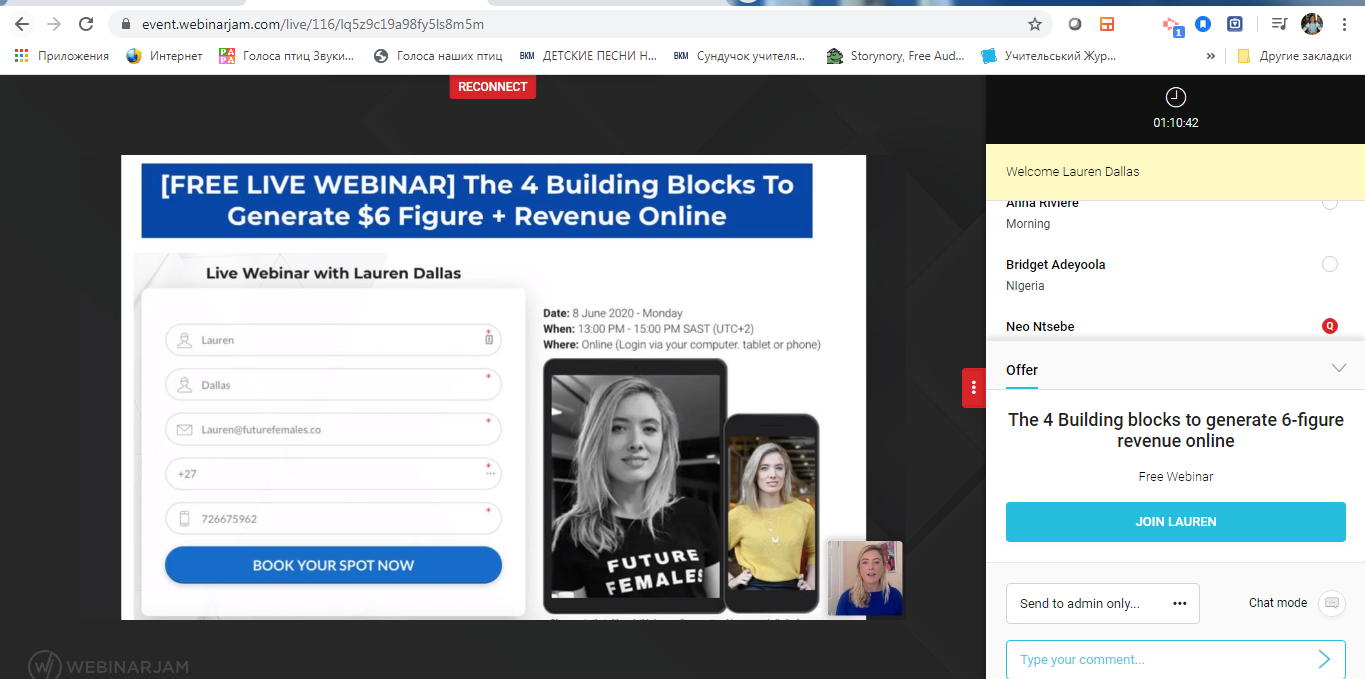Click the NIgeria chat message
Image resolution: width=1365 pixels, height=679 pixels.
(x=1025, y=286)
